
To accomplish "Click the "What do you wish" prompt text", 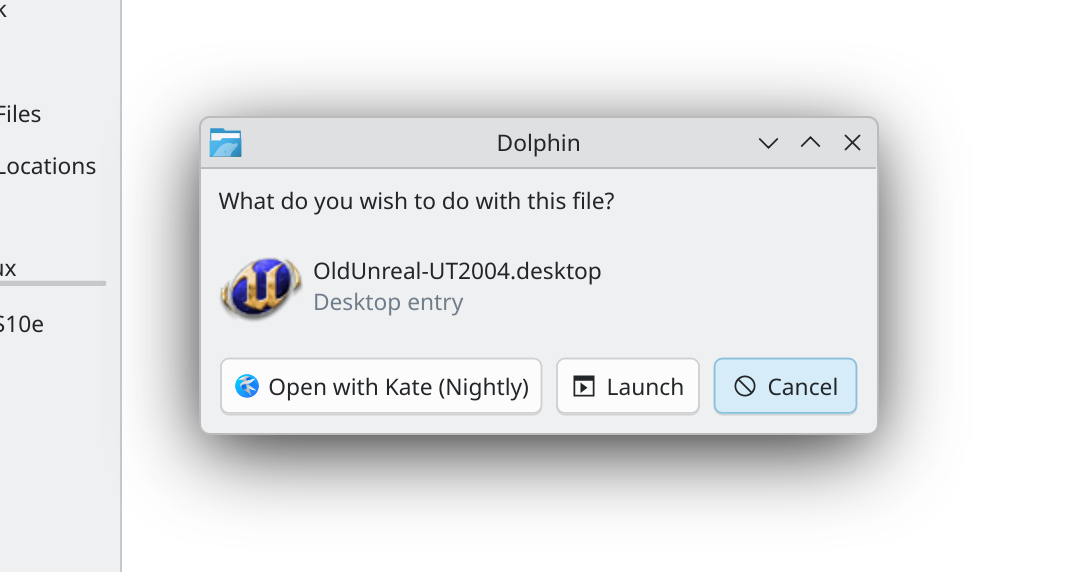I will (x=416, y=201).
